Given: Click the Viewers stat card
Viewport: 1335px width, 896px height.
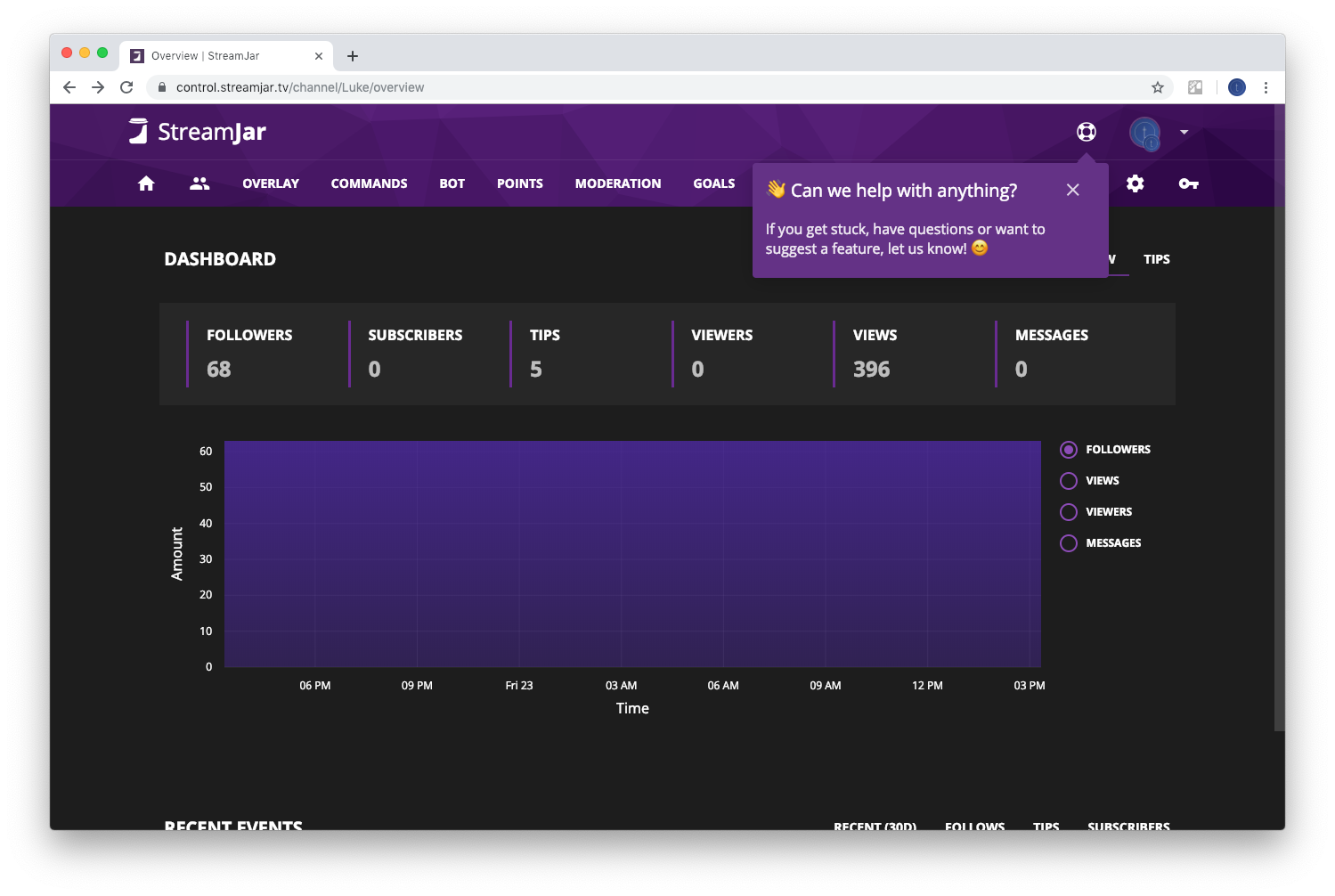Looking at the screenshot, I should pyautogui.click(x=744, y=354).
